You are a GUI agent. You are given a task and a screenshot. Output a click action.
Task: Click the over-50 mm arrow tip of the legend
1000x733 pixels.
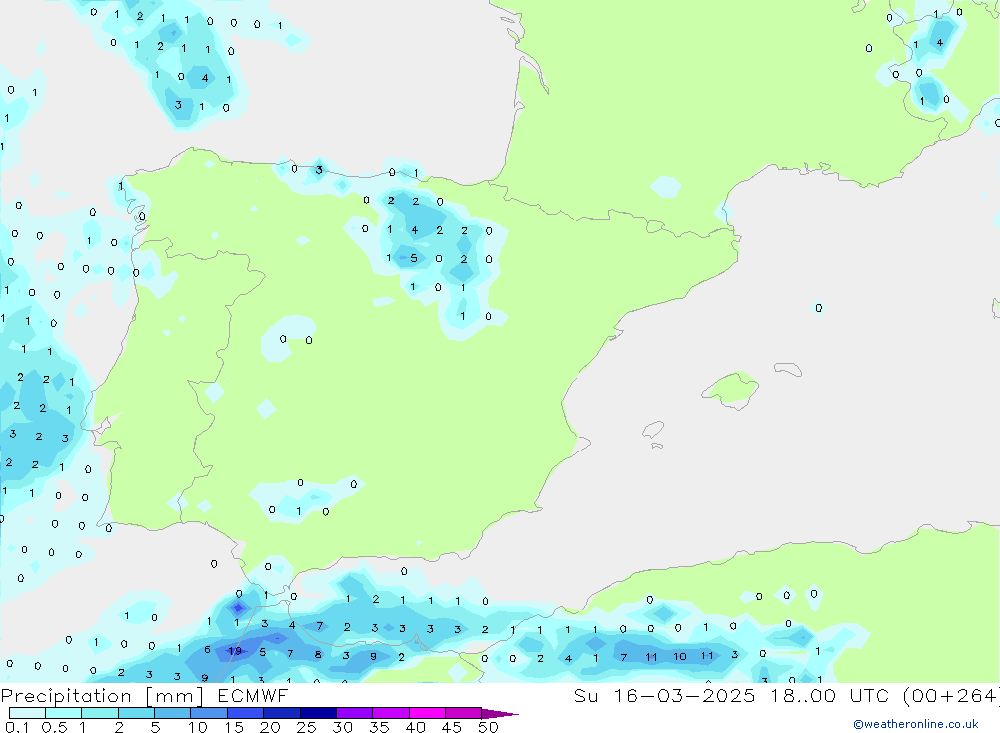pyautogui.click(x=500, y=714)
